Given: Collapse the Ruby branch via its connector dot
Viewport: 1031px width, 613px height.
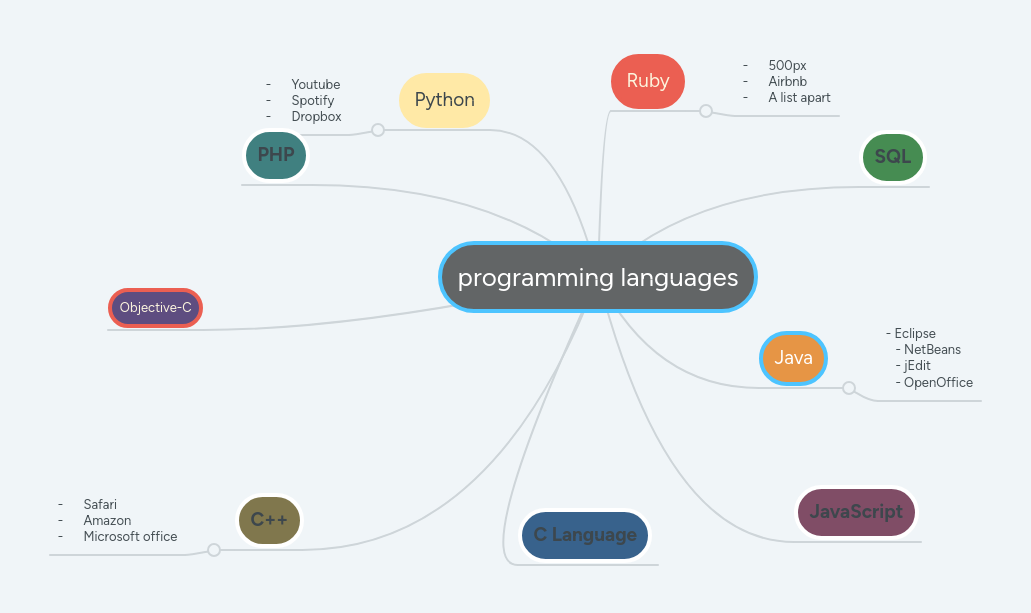Looking at the screenshot, I should coord(705,113).
